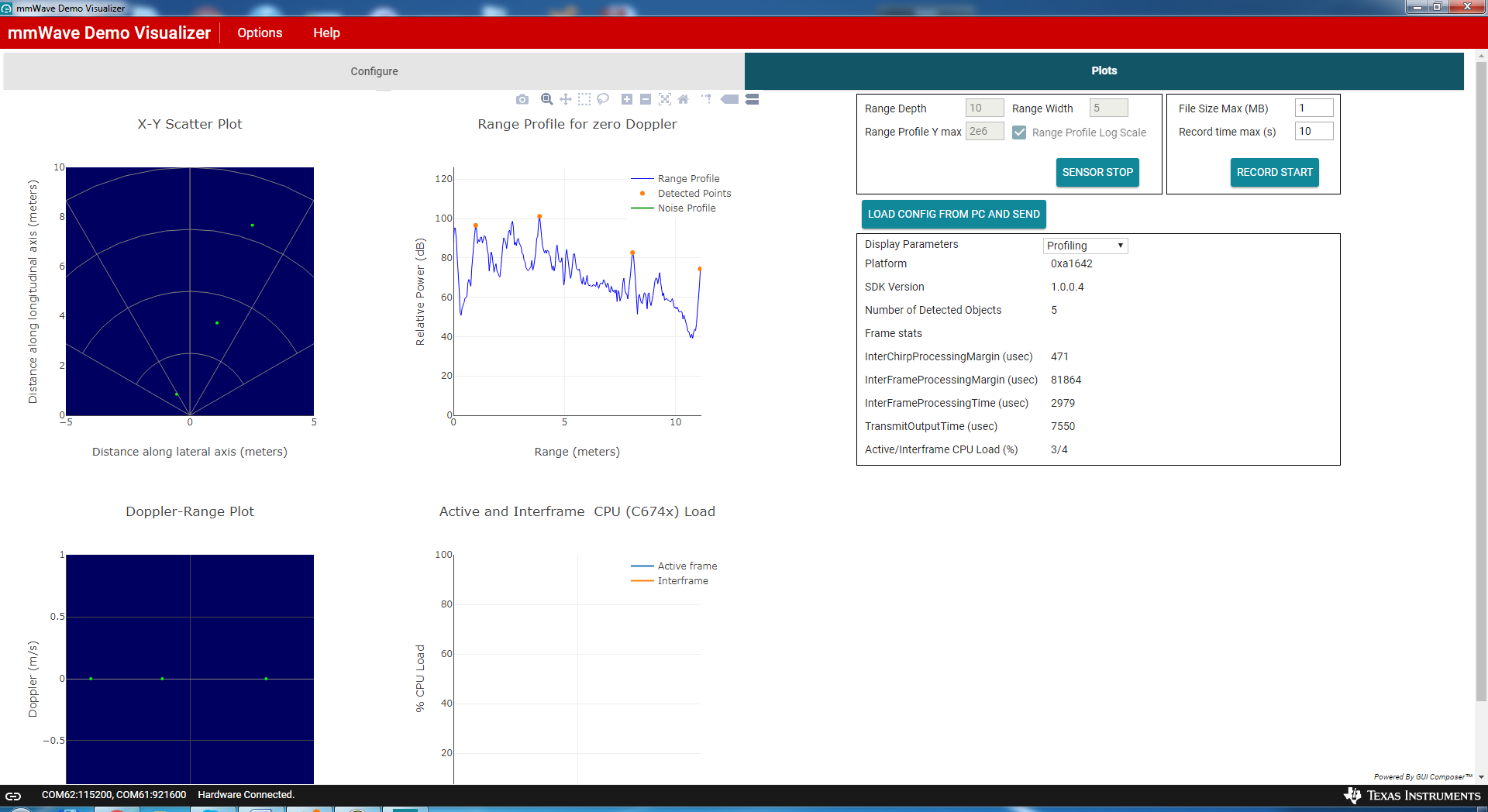The width and height of the screenshot is (1488, 812).
Task: Select the Lasso Select tool
Action: pos(603,99)
